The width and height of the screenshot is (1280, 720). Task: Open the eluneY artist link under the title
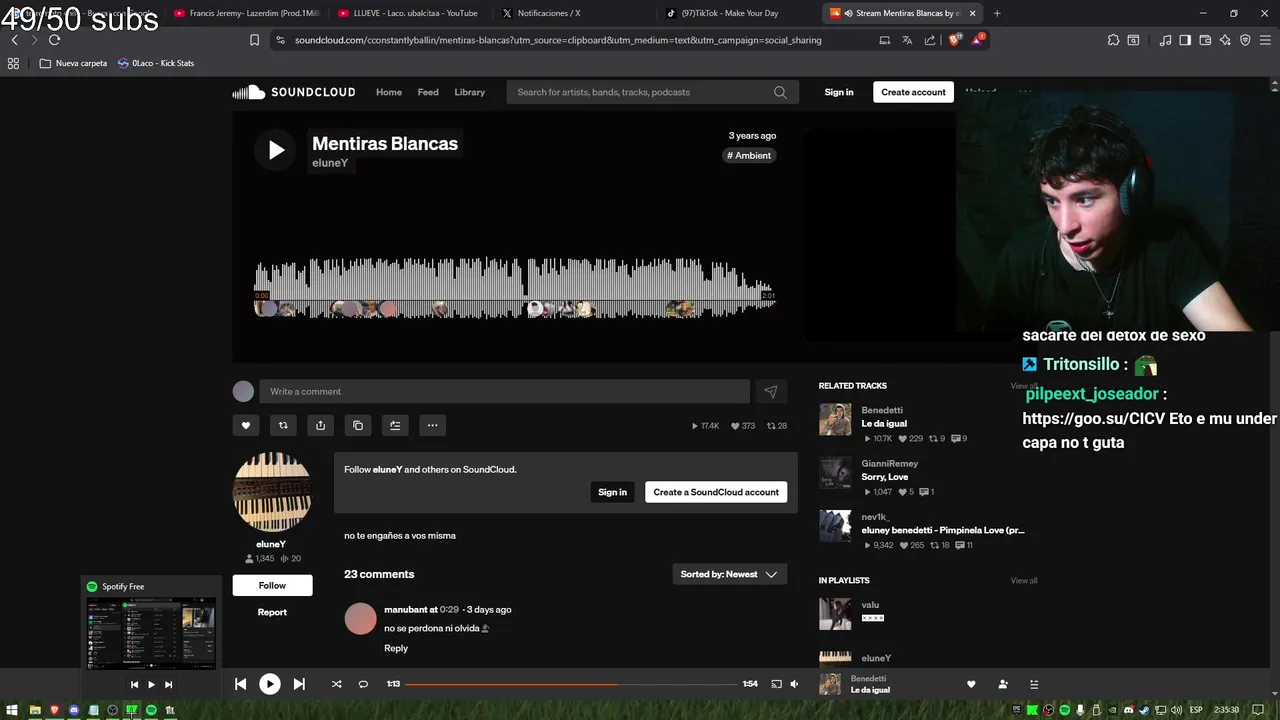coord(330,163)
